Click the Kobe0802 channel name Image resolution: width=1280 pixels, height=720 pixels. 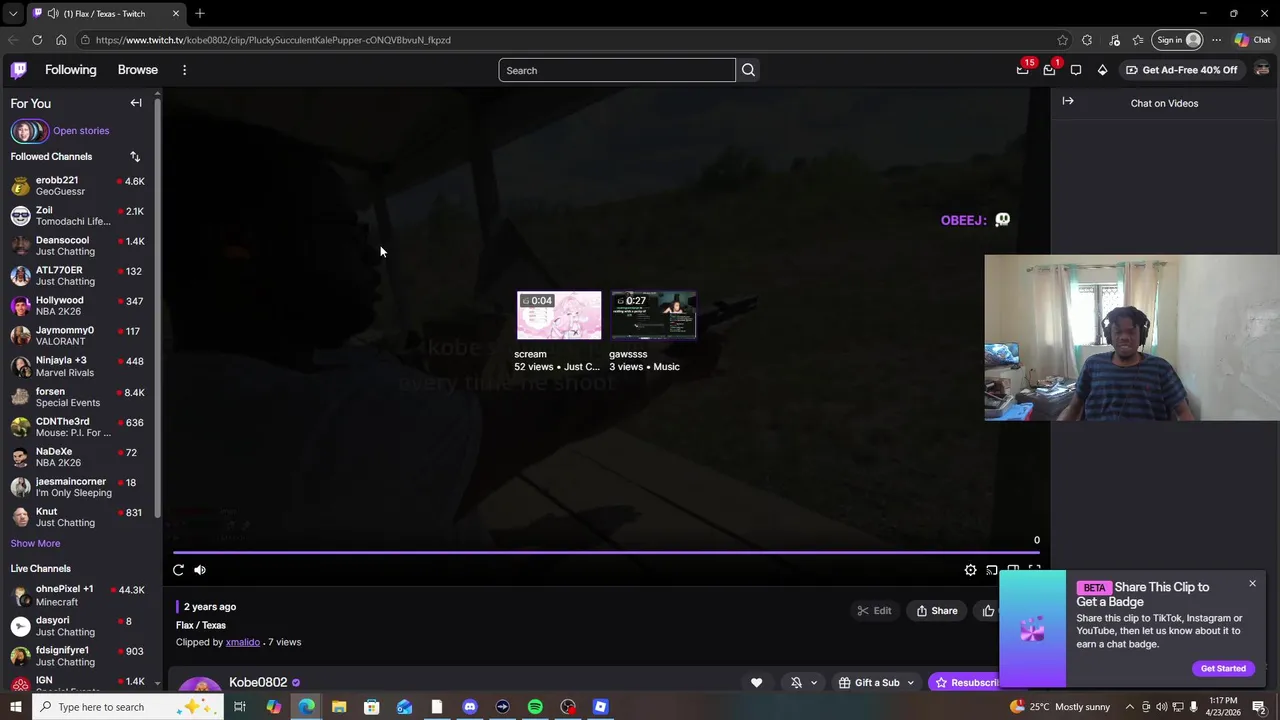[x=258, y=682]
